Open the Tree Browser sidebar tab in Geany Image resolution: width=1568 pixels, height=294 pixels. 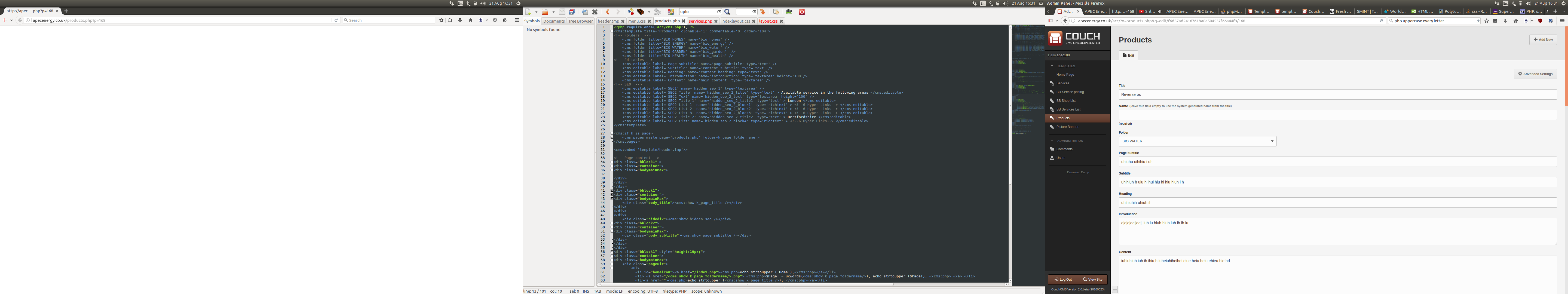tap(581, 21)
